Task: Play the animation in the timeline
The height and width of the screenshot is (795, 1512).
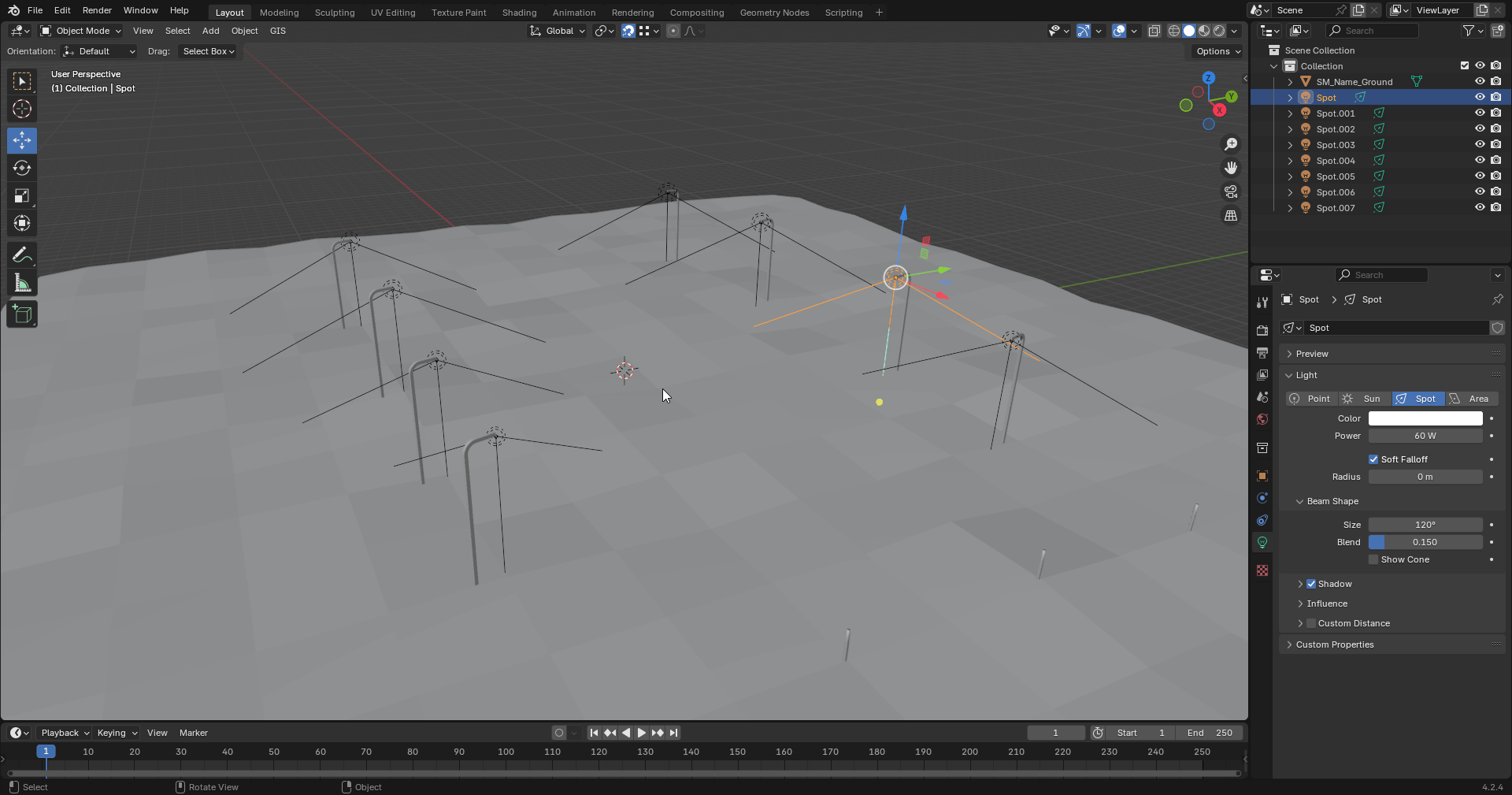Action: point(641,733)
